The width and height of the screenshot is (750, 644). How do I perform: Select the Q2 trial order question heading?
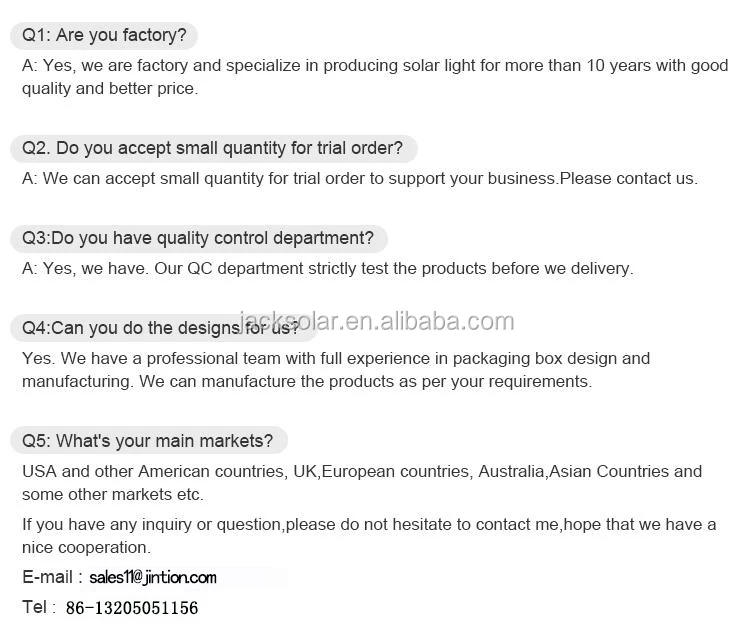click(213, 149)
